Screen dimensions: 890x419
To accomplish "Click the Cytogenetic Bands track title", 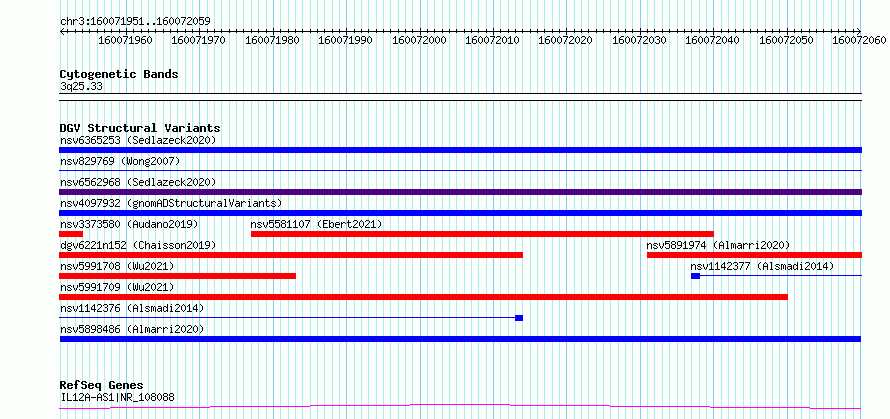I will 119,74.
